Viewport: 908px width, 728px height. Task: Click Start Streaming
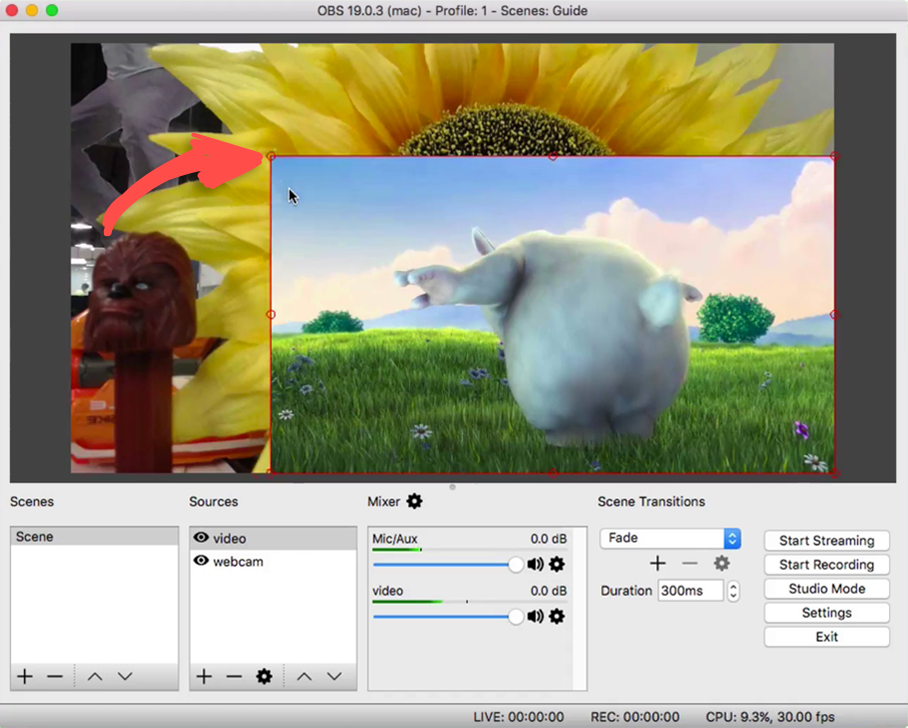(826, 540)
